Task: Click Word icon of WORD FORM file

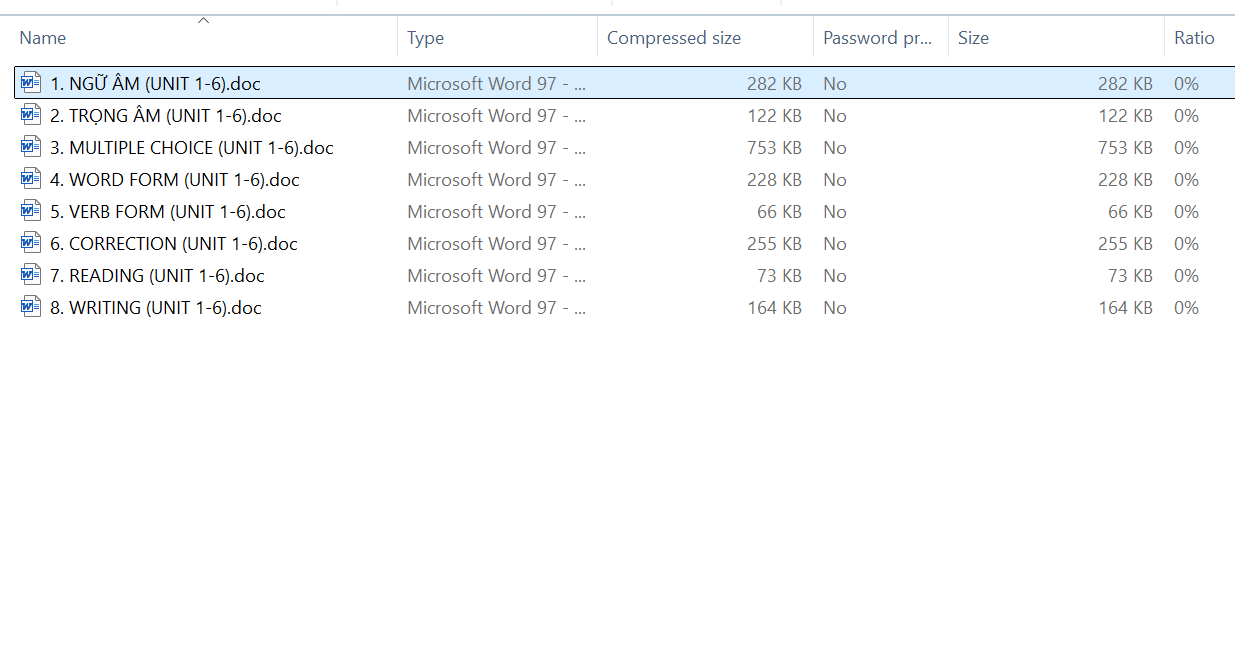Action: [x=31, y=179]
